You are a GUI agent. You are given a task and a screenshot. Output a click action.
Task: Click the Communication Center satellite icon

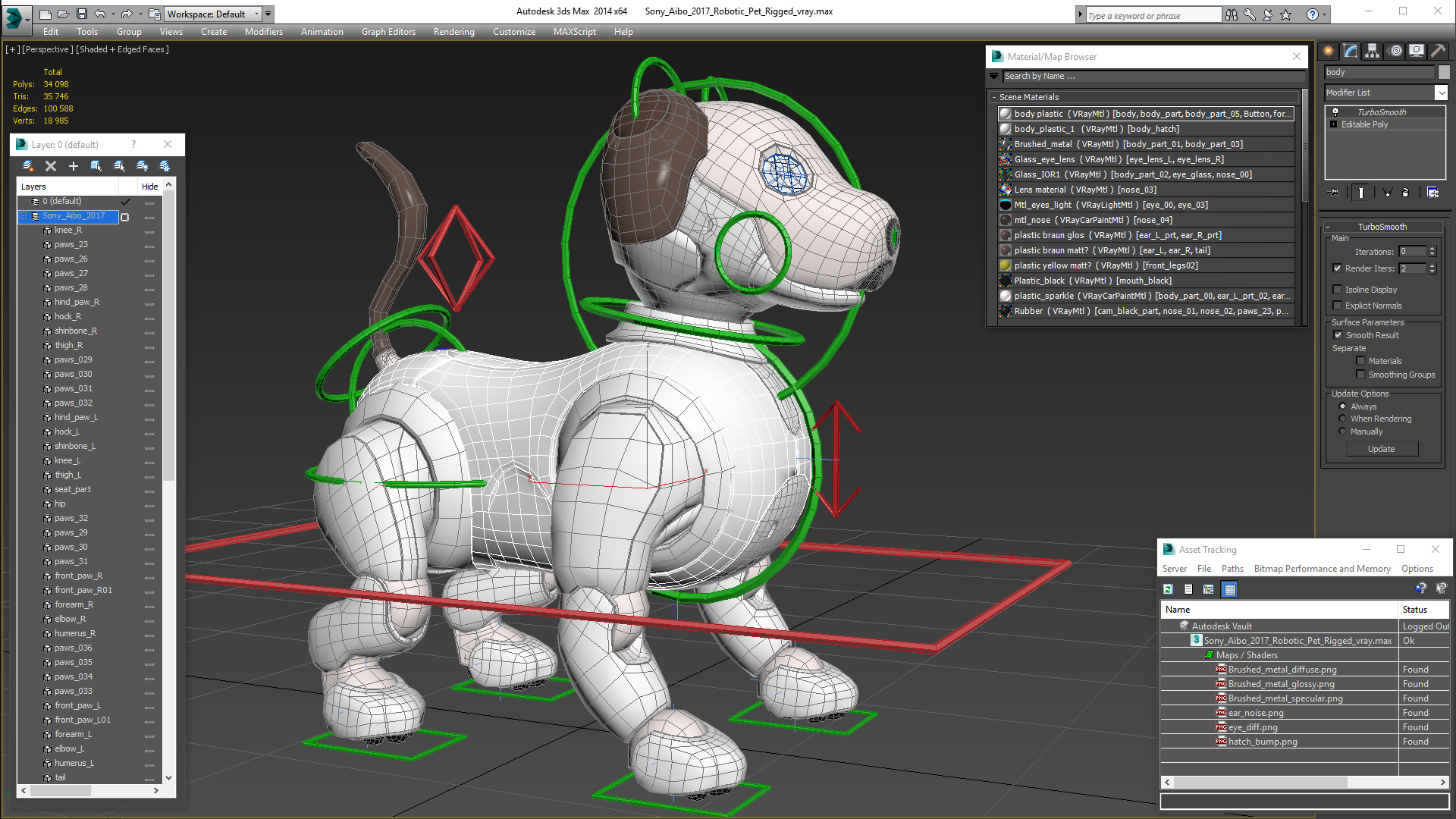click(x=1267, y=14)
